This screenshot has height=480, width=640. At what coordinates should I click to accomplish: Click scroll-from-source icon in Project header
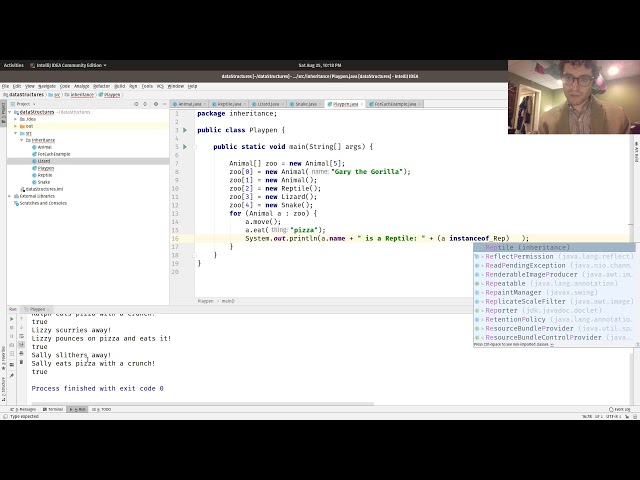pos(136,104)
